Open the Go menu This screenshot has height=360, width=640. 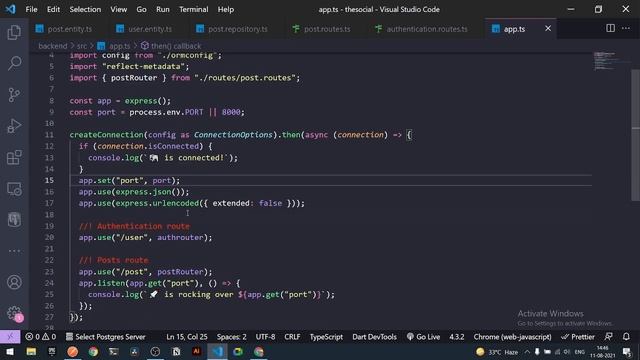pyautogui.click(x=141, y=9)
